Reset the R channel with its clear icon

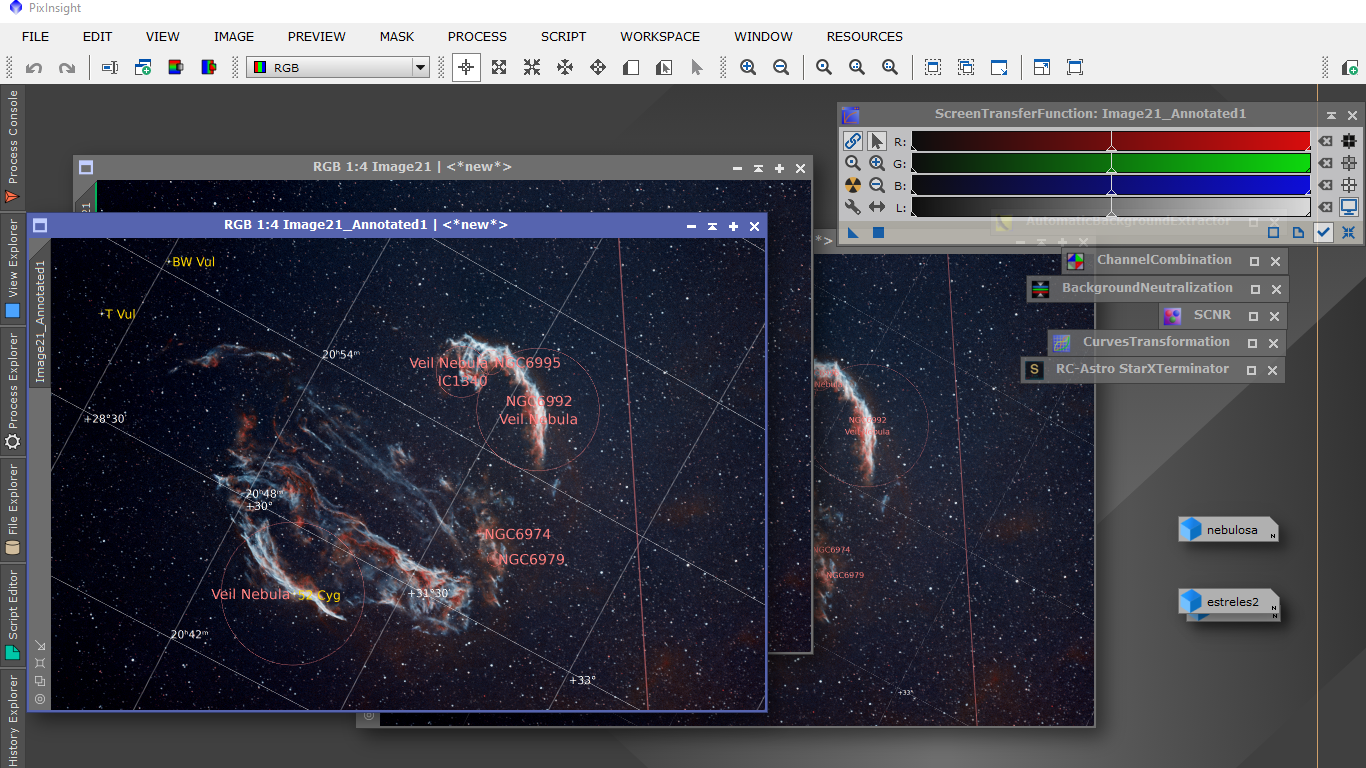[1325, 141]
